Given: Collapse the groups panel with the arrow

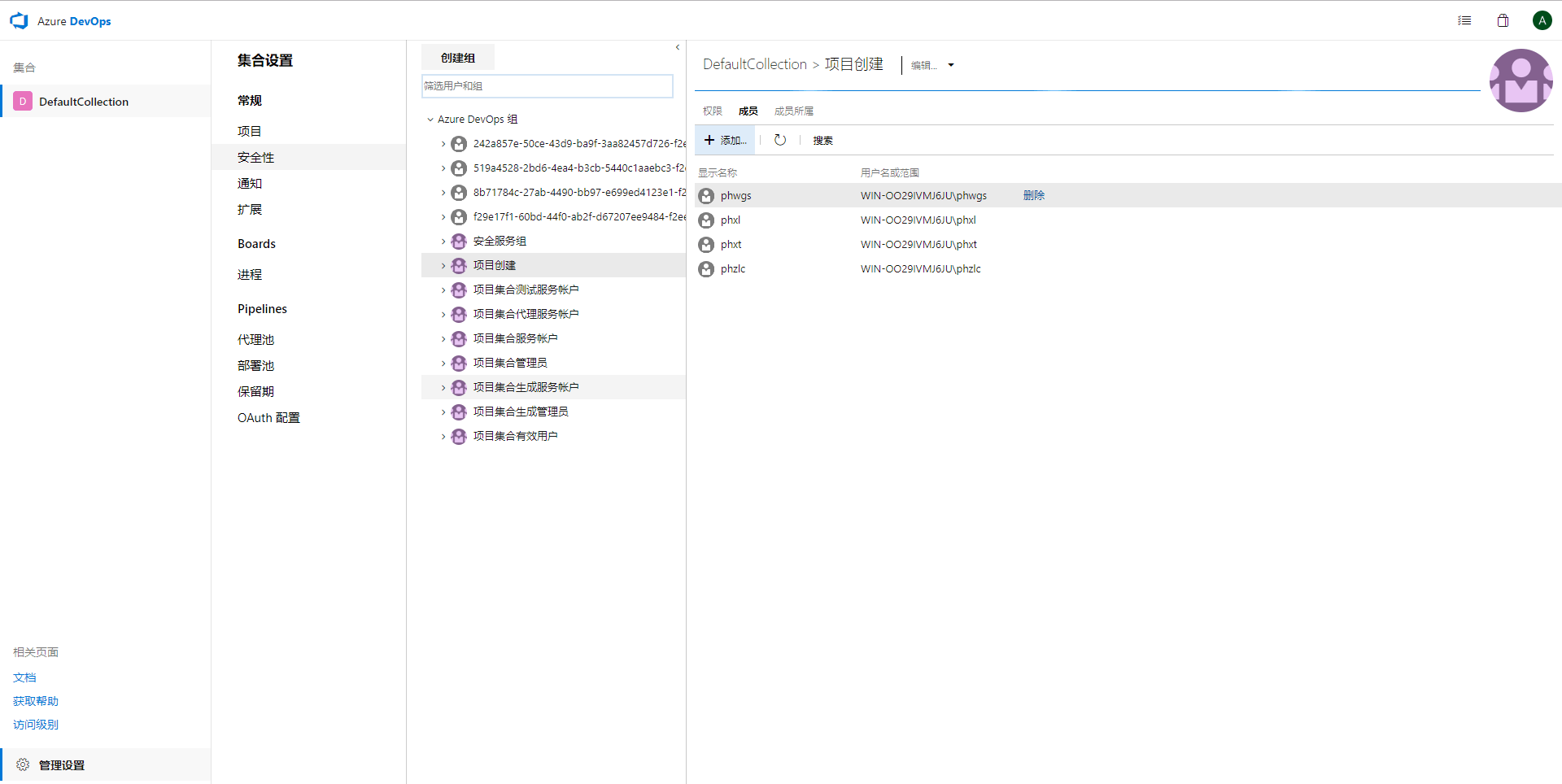Looking at the screenshot, I should coord(677,47).
